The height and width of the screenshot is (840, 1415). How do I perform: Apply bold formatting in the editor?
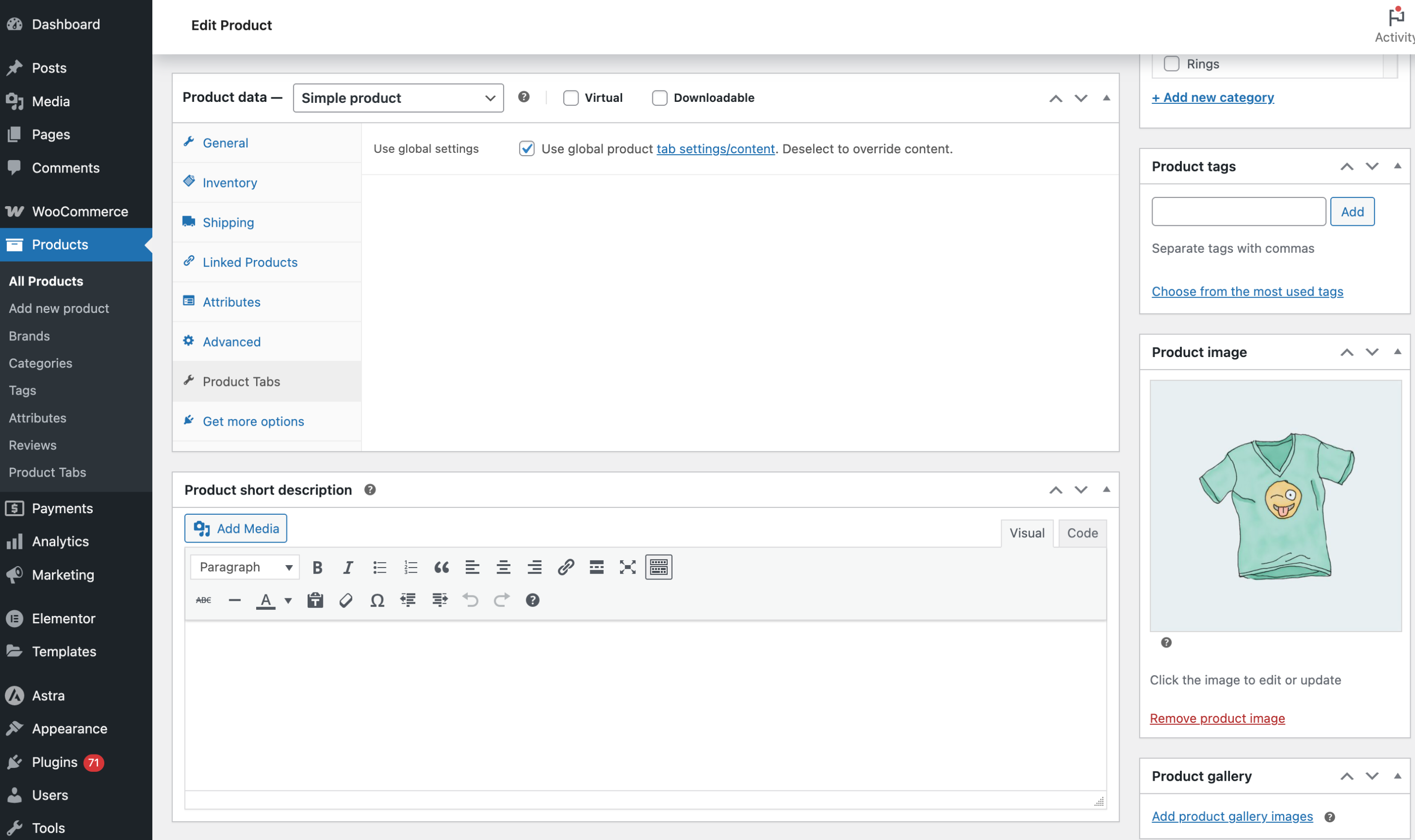(318, 567)
